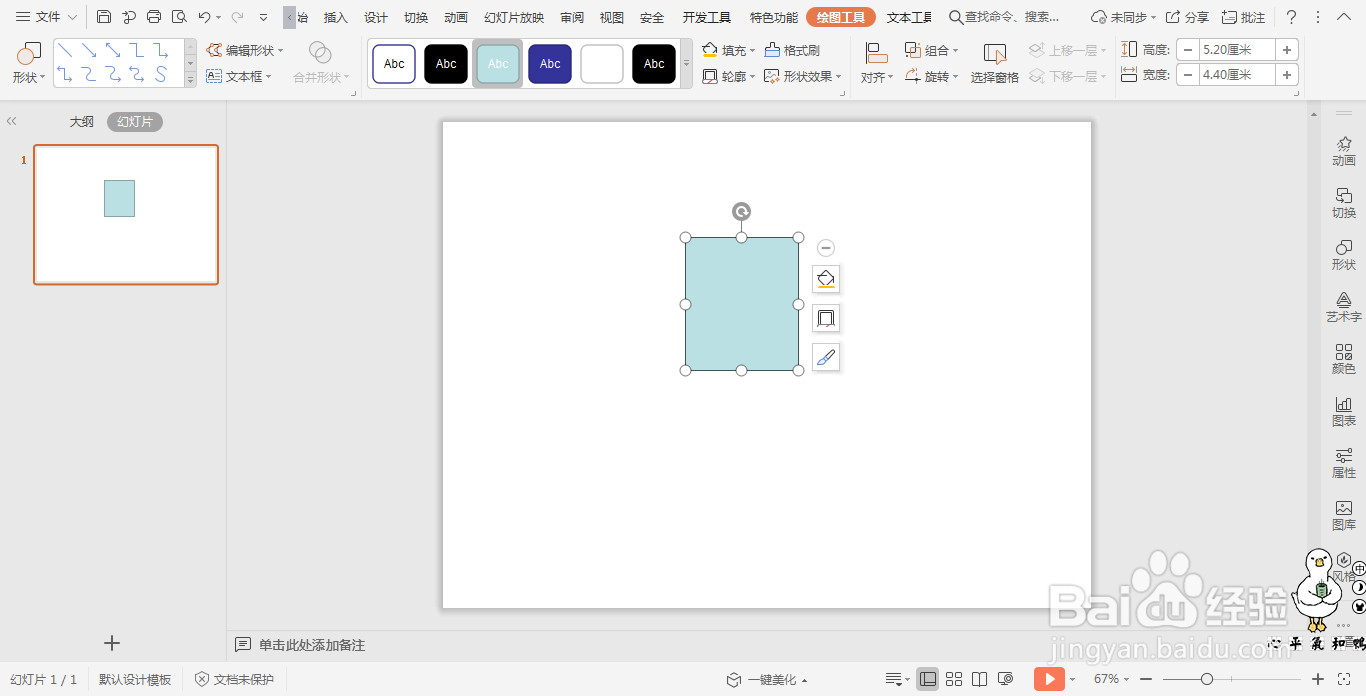Switch to Reading view
1366x696 pixels.
[980, 679]
